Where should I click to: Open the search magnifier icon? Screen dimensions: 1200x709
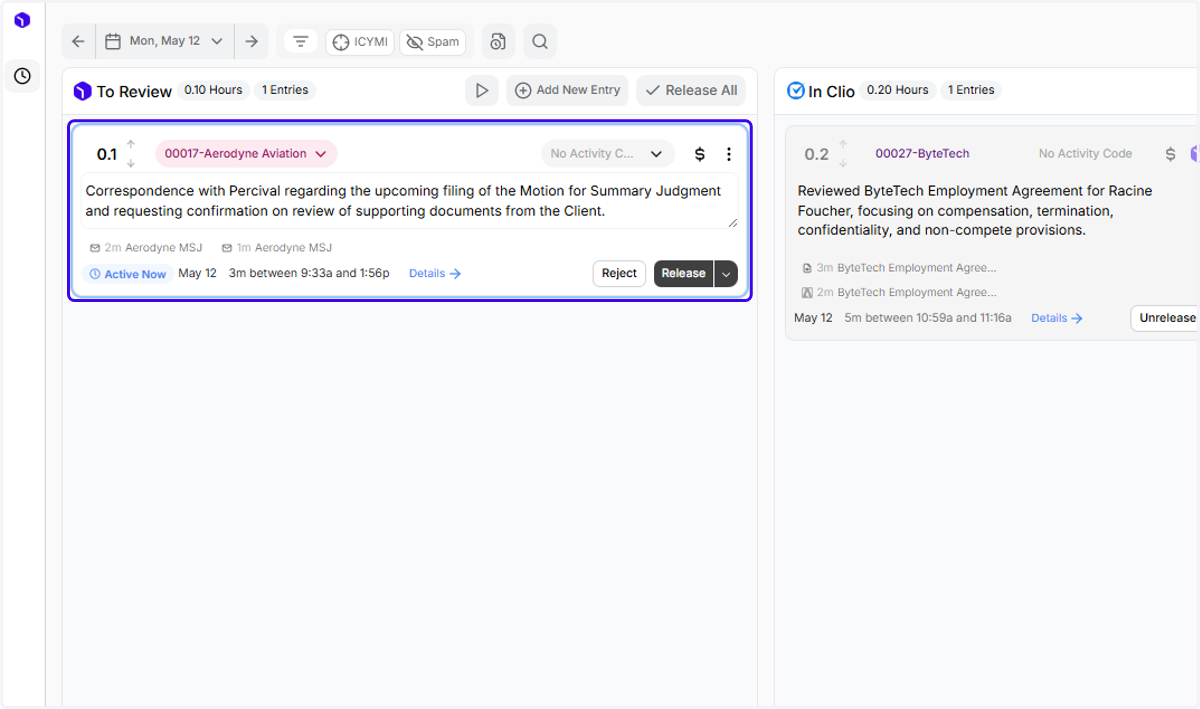coord(540,41)
